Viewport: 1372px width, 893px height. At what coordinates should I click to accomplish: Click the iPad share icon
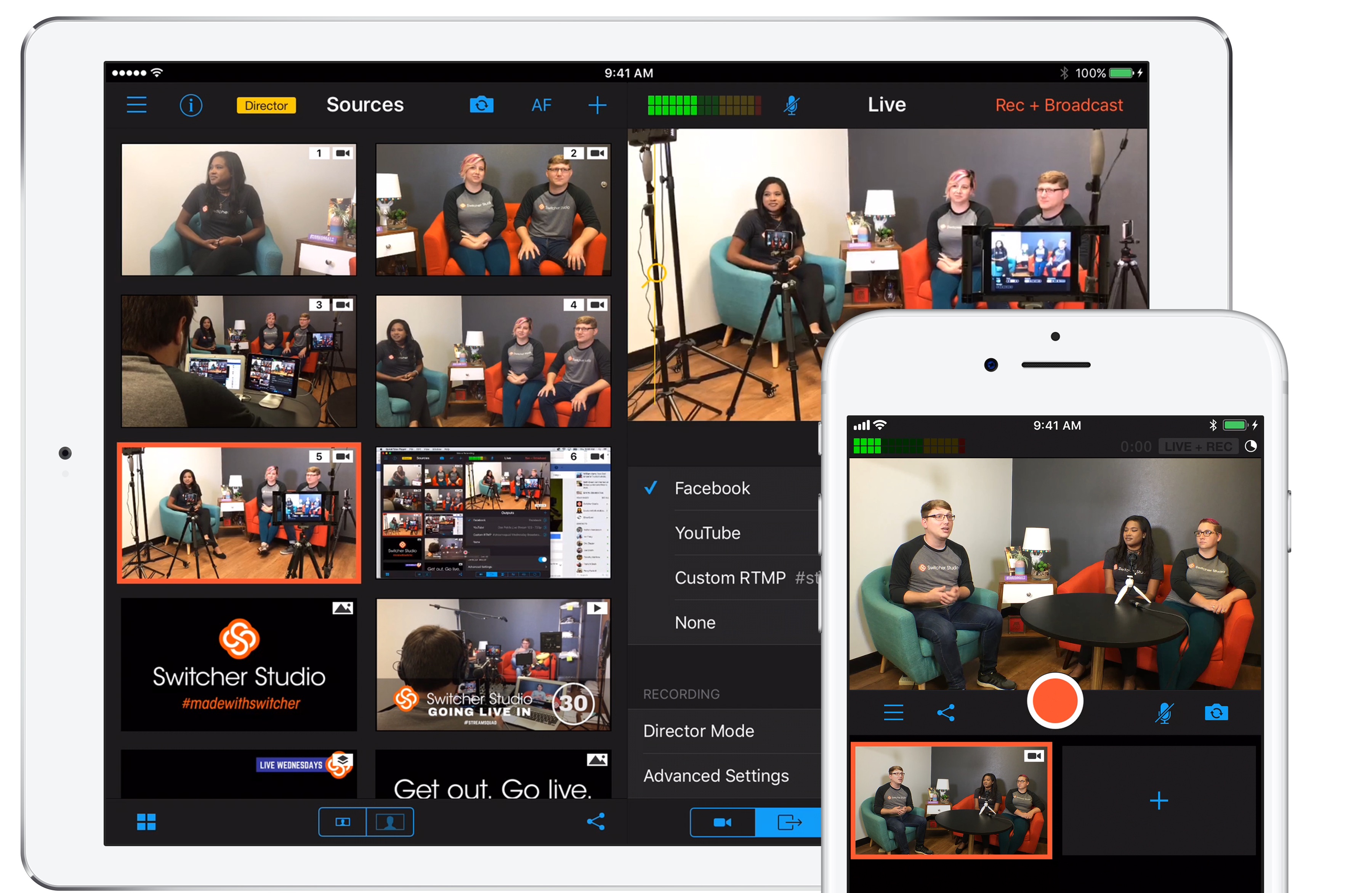tap(596, 821)
